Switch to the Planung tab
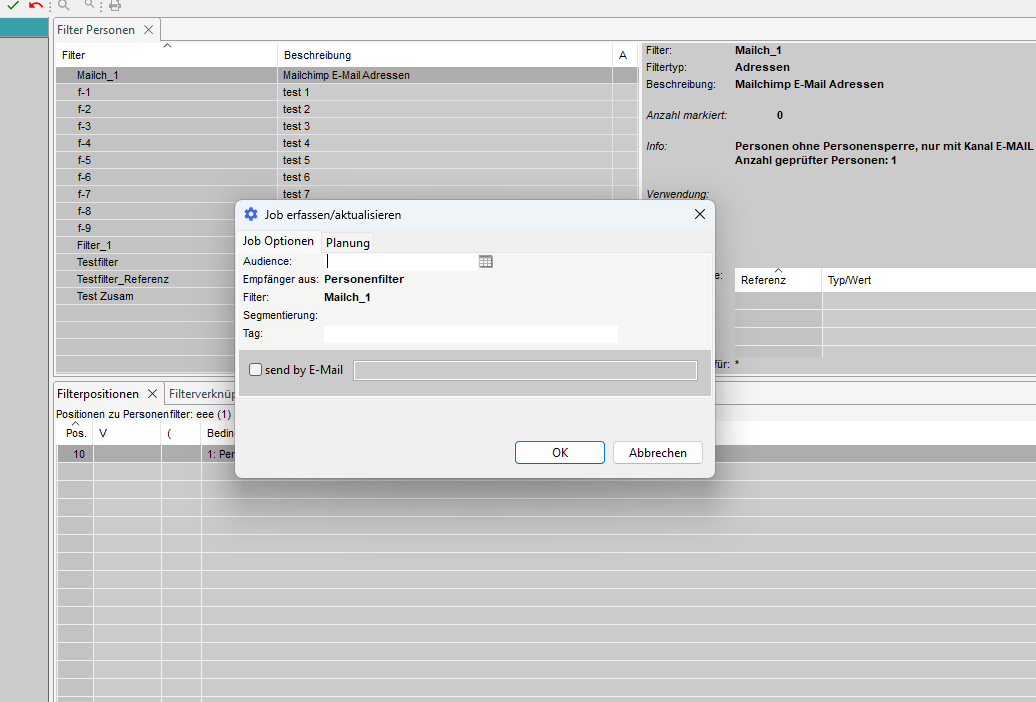Image resolution: width=1036 pixels, height=702 pixels. tap(348, 242)
